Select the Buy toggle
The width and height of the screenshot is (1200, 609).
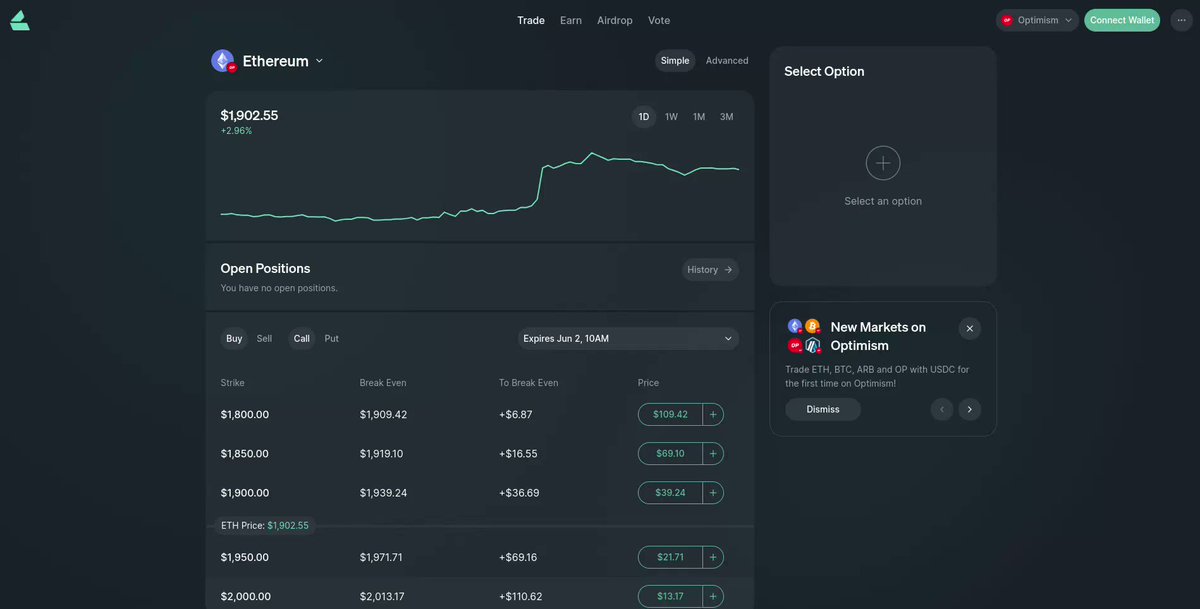pyautogui.click(x=234, y=339)
